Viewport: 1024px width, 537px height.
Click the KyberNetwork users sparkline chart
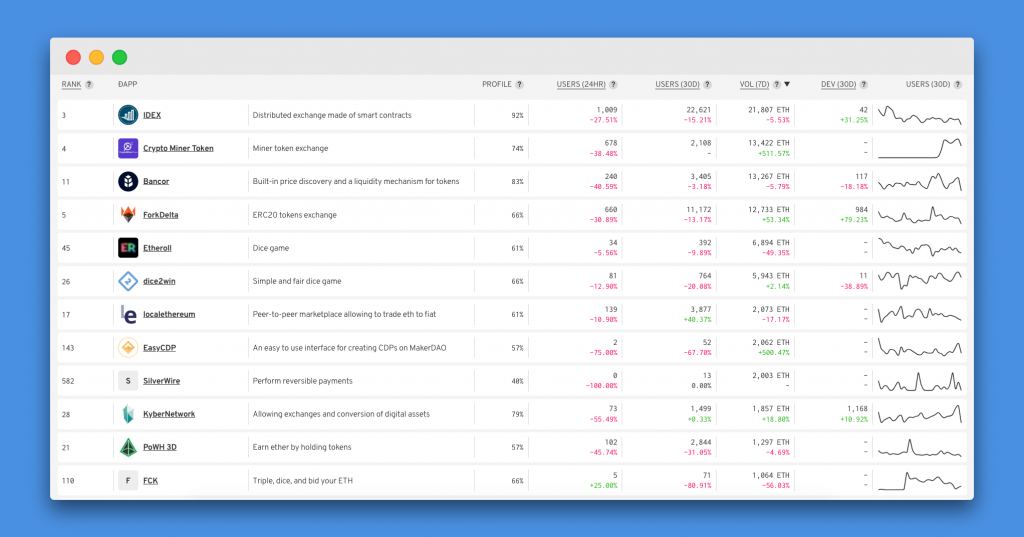coord(920,414)
